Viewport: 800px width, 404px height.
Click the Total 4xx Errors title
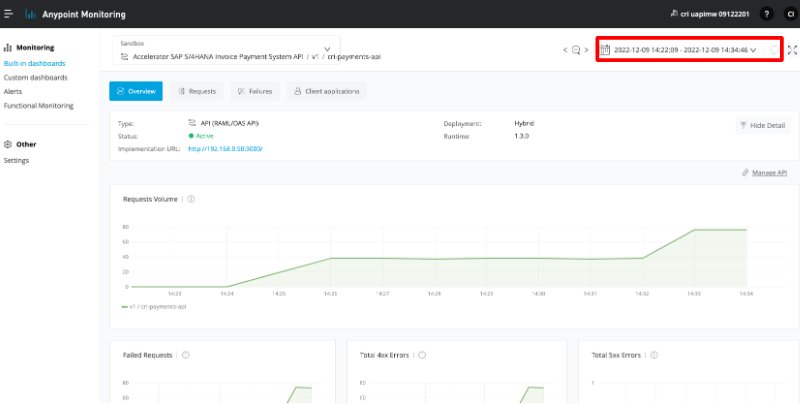pyautogui.click(x=384, y=355)
